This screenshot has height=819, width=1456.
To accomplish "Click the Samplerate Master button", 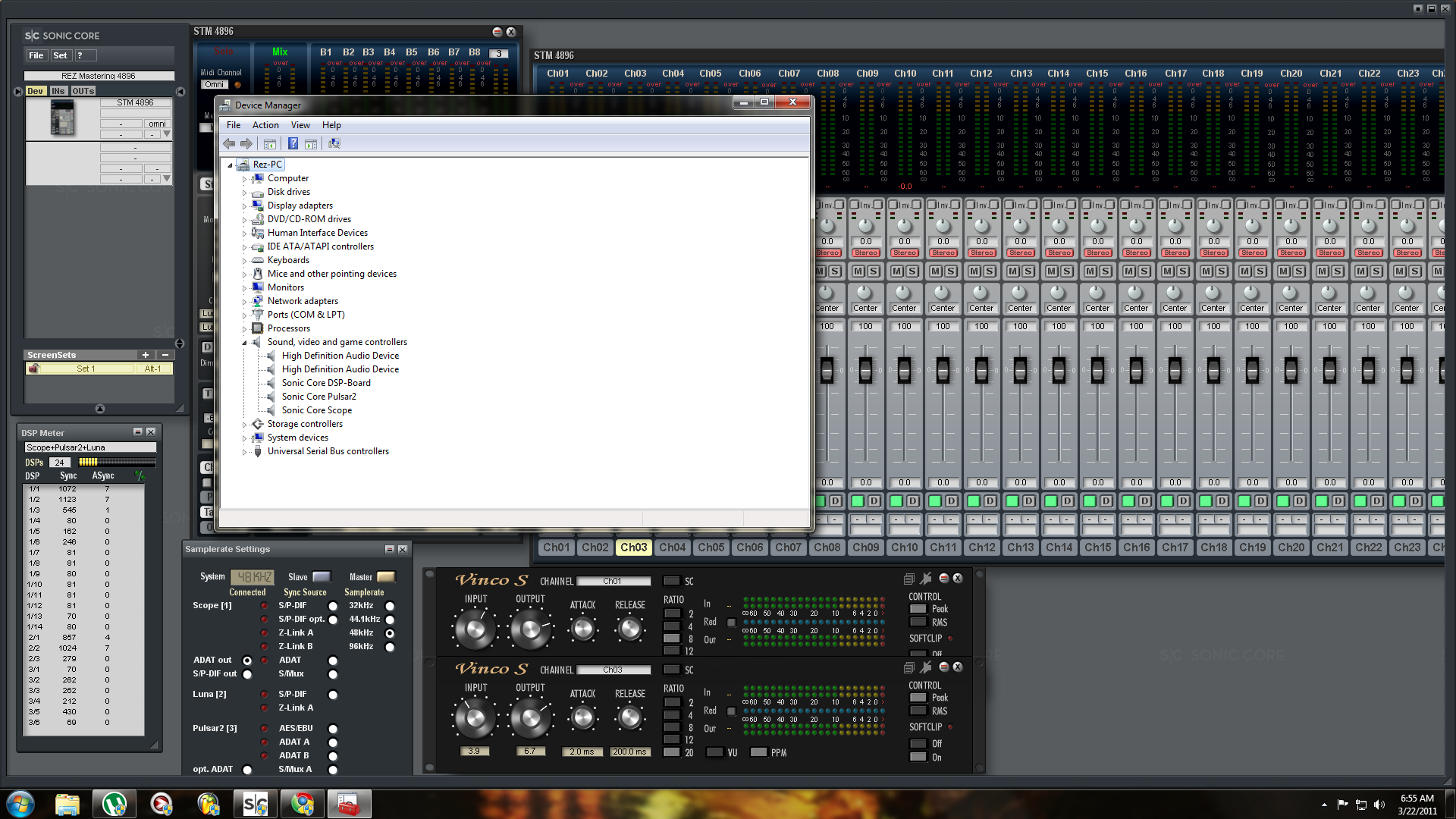I will pos(386,577).
